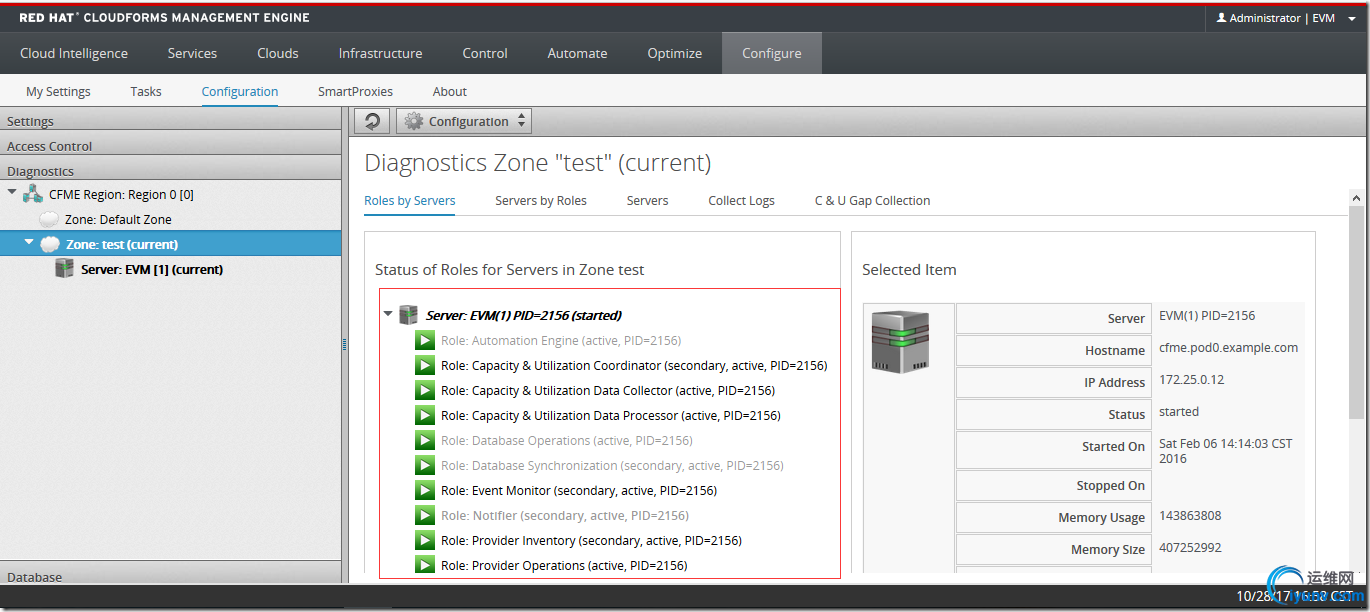The image size is (1370, 612).
Task: Click Red Hat CloudForms Management Engine logo
Action: 164,17
